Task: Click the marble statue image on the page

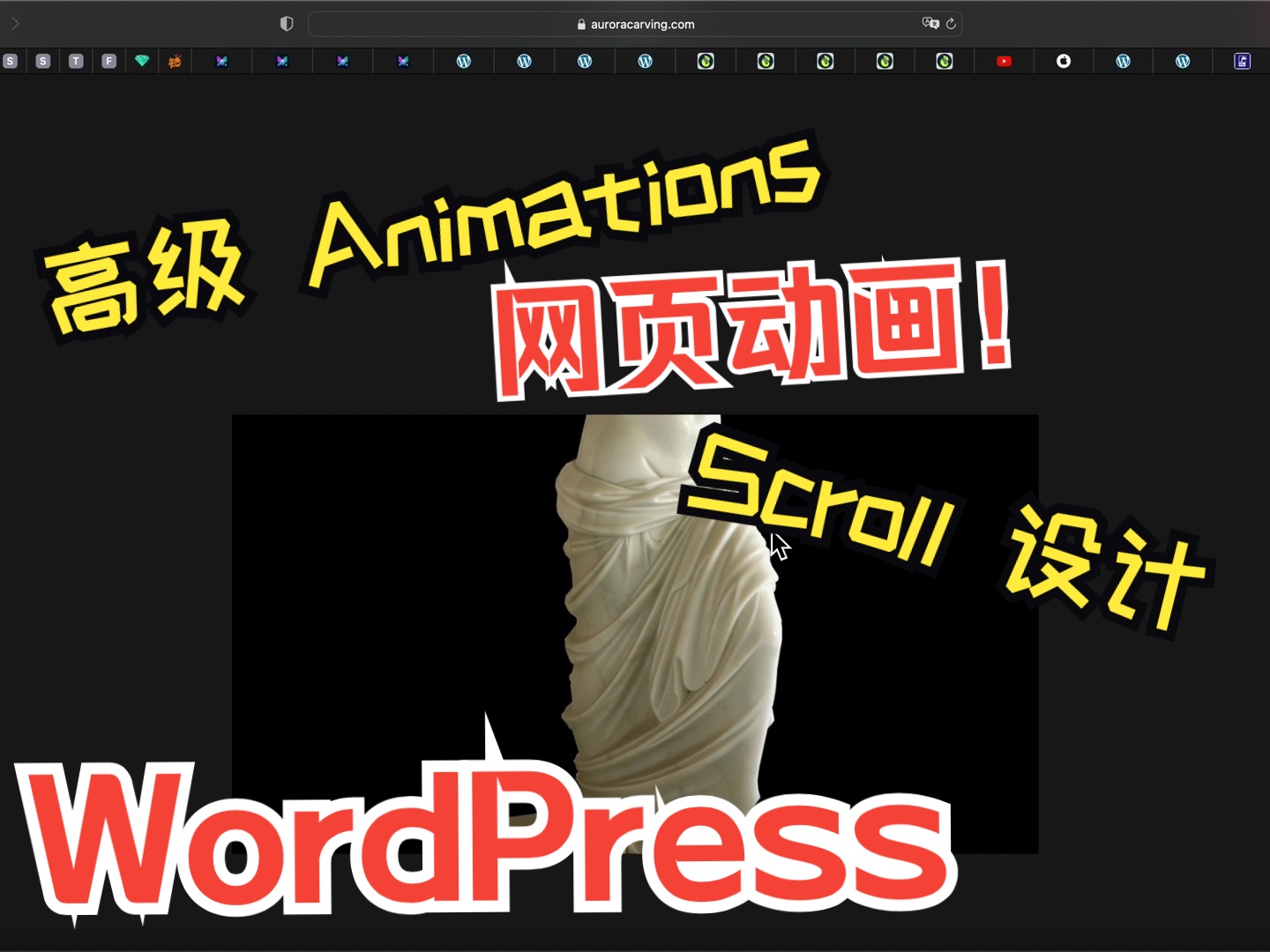Action: (635, 634)
